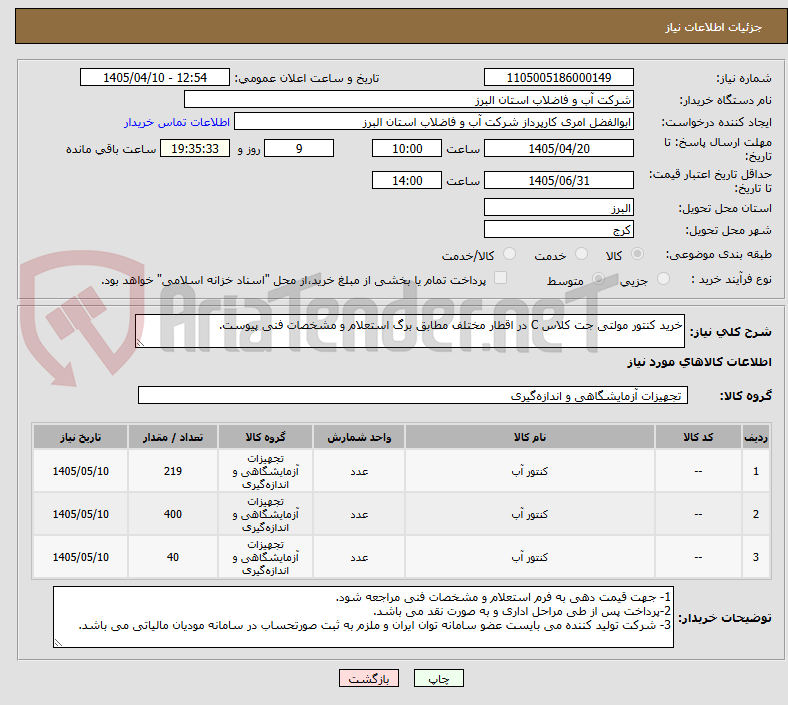788x705 pixels.
Task: Click the resize handle of buyer notes box
Action: tap(58, 642)
